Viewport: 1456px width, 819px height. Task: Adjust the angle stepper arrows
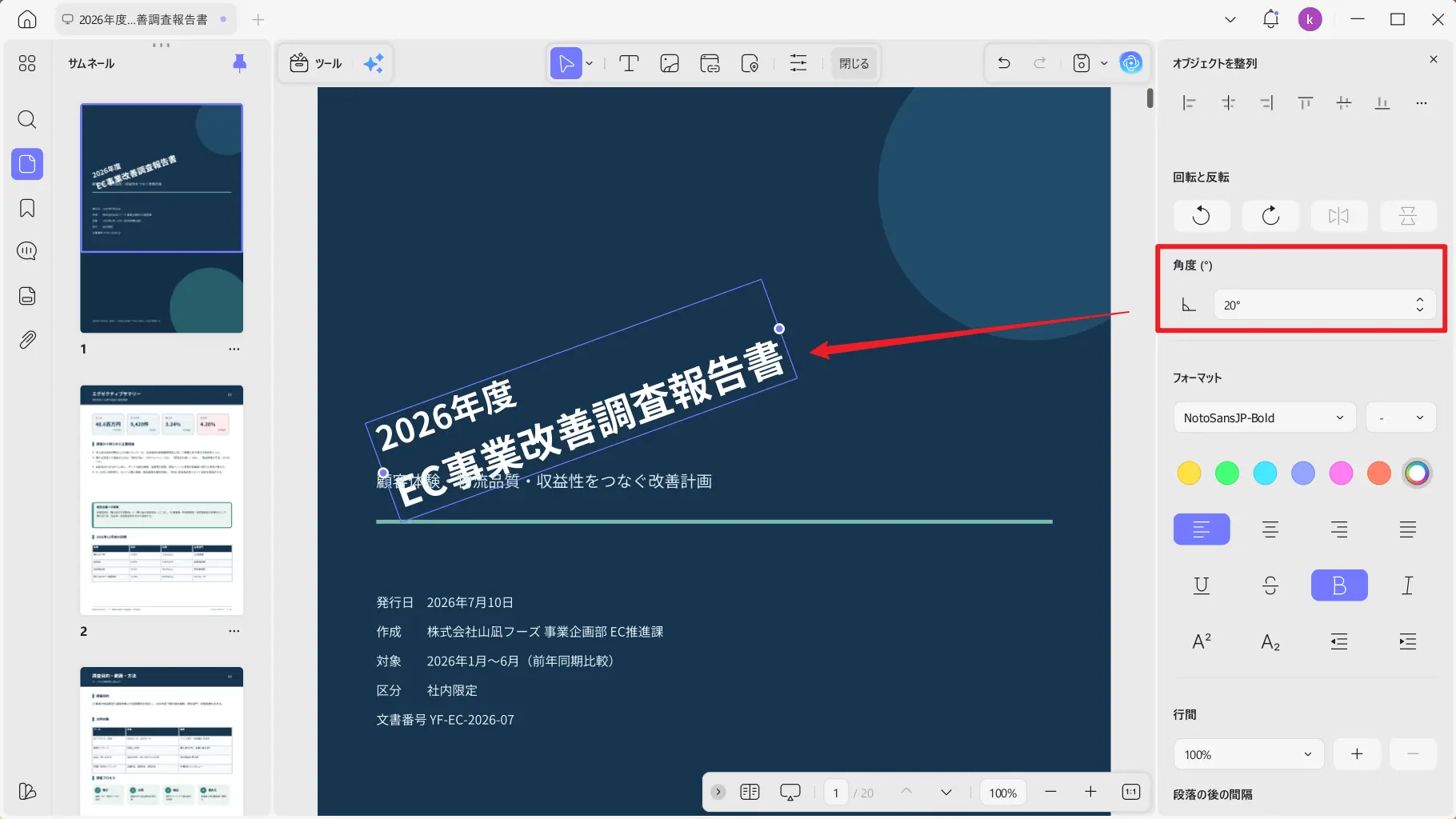tap(1420, 305)
